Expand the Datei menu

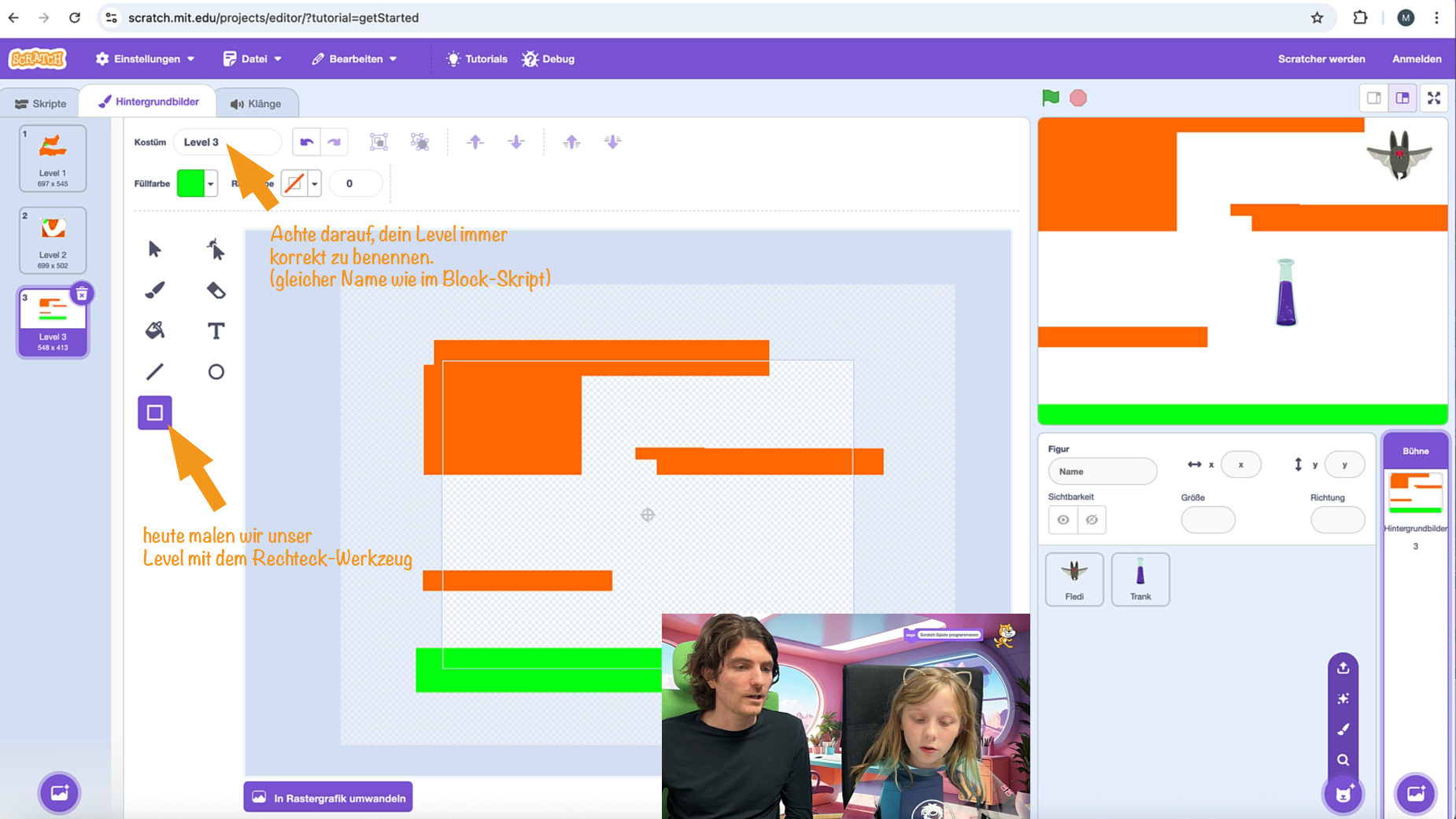pos(252,59)
